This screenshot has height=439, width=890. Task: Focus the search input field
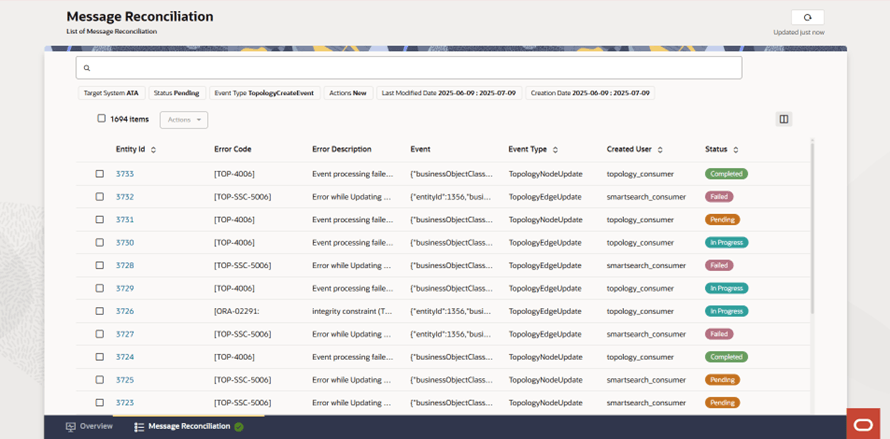pos(410,68)
